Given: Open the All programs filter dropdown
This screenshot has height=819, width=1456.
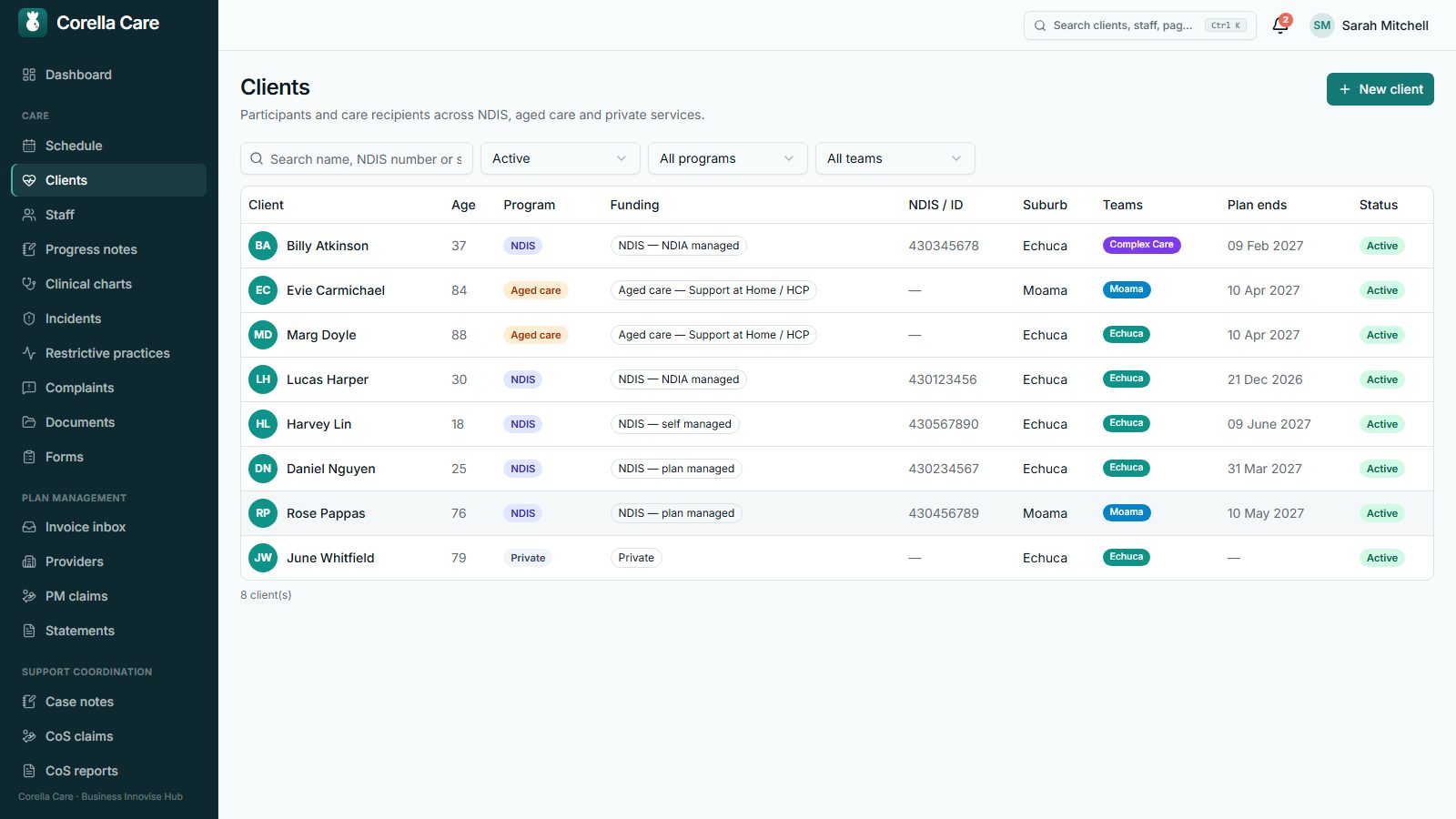Looking at the screenshot, I should (x=728, y=158).
